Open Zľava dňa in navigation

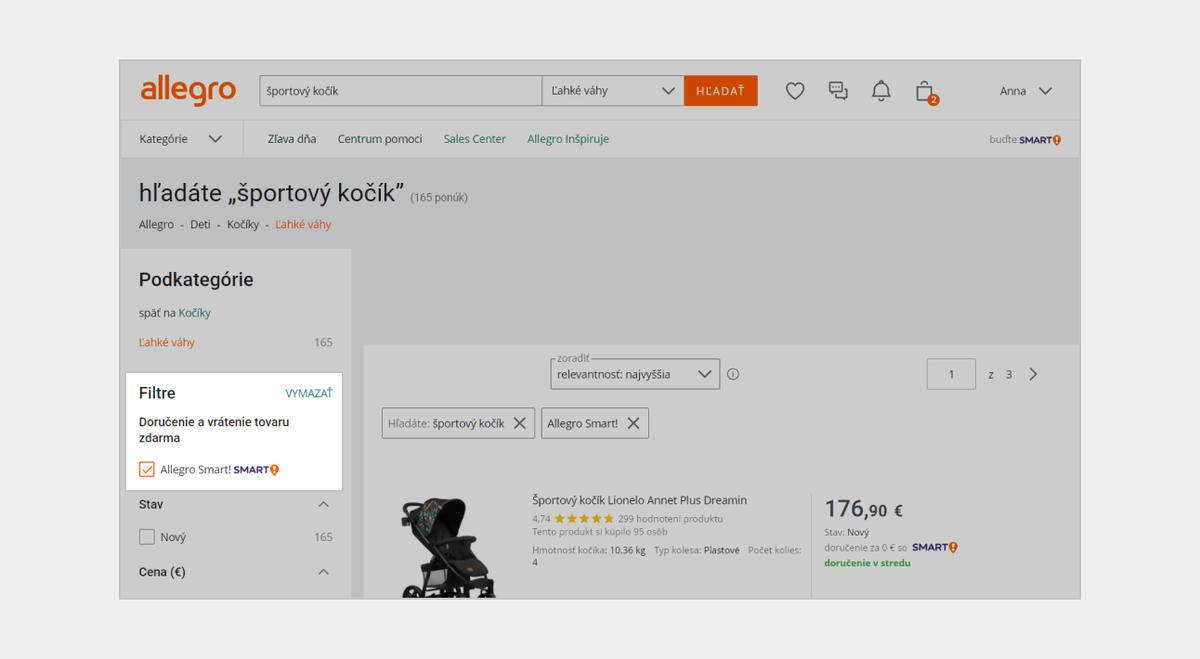point(292,139)
